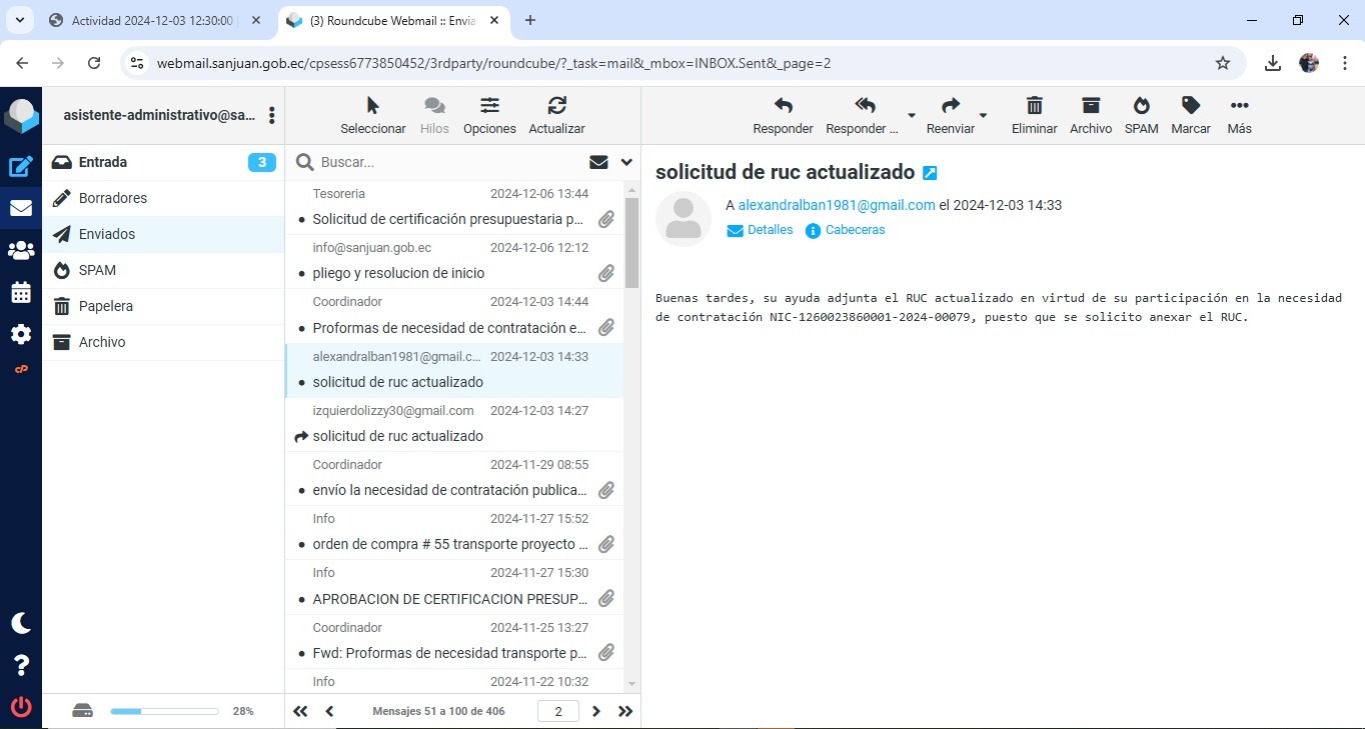Click the Responder reply icon

tap(782, 106)
